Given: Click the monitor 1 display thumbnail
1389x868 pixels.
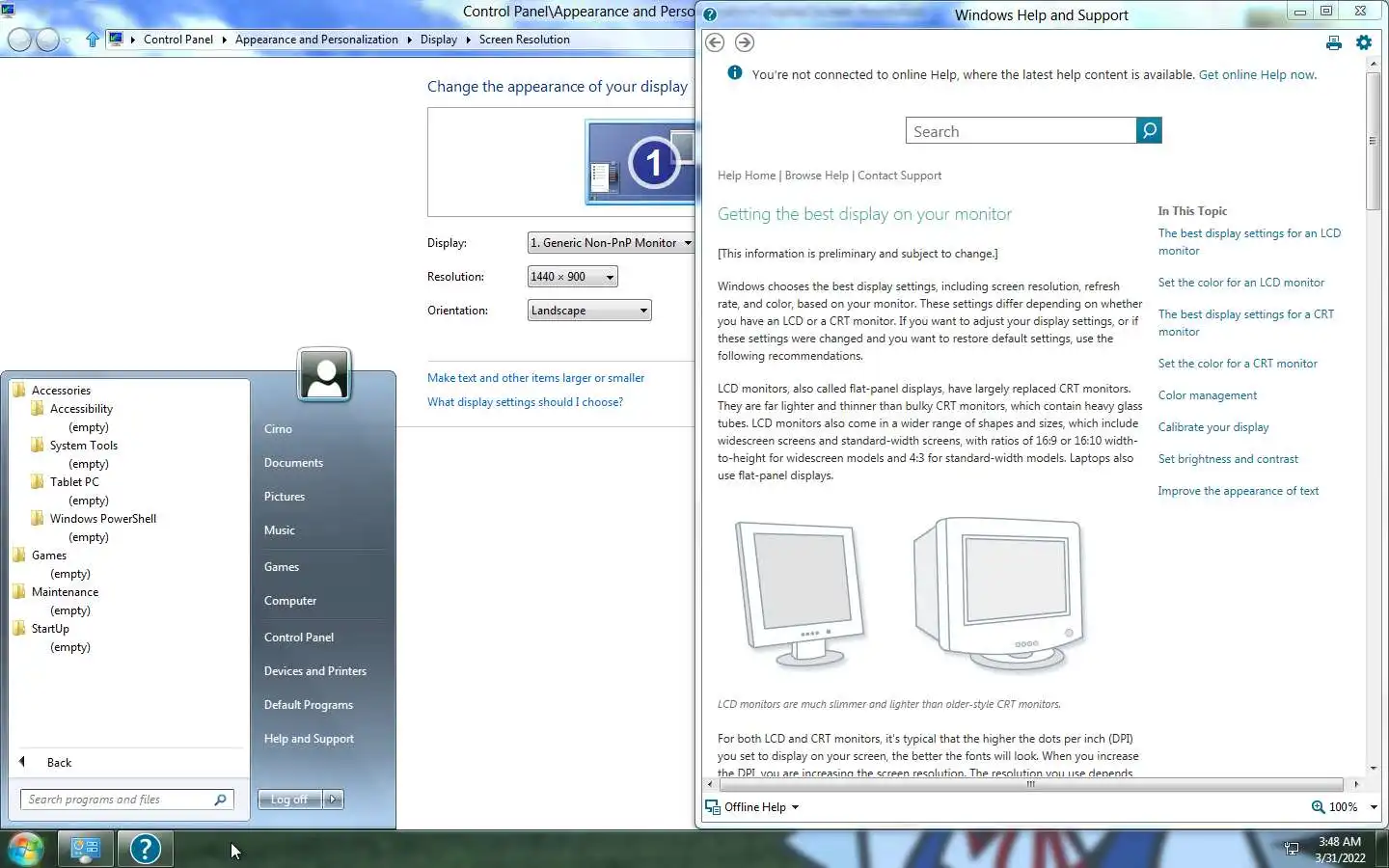Looking at the screenshot, I should (640, 162).
